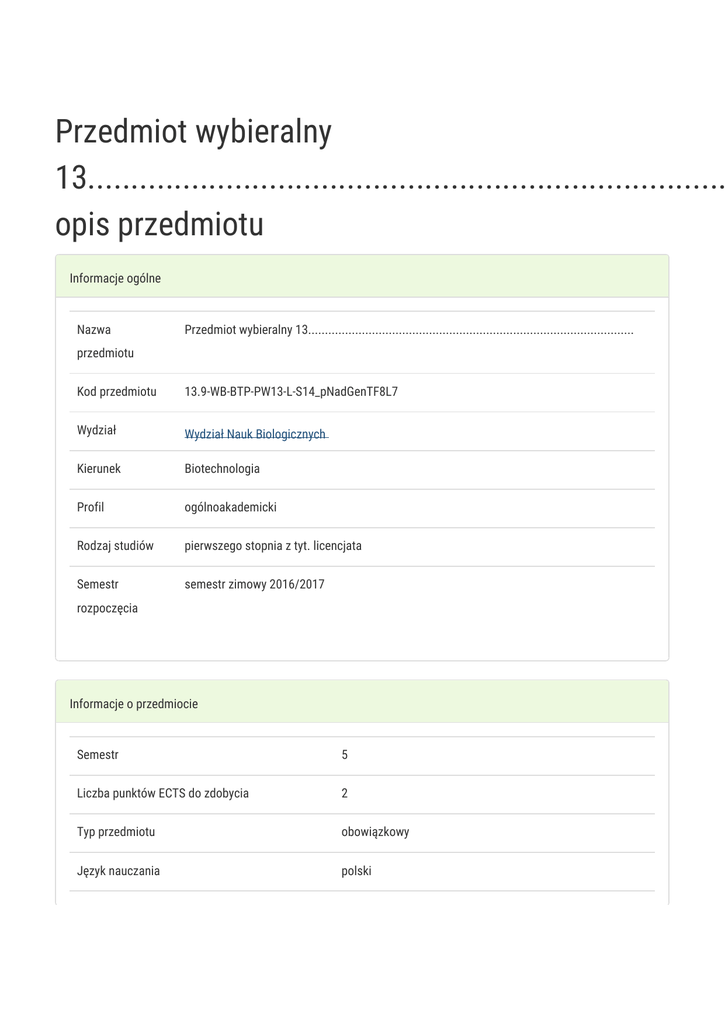Select the obowiązkowy value
725x1024 pixels.
point(375,832)
